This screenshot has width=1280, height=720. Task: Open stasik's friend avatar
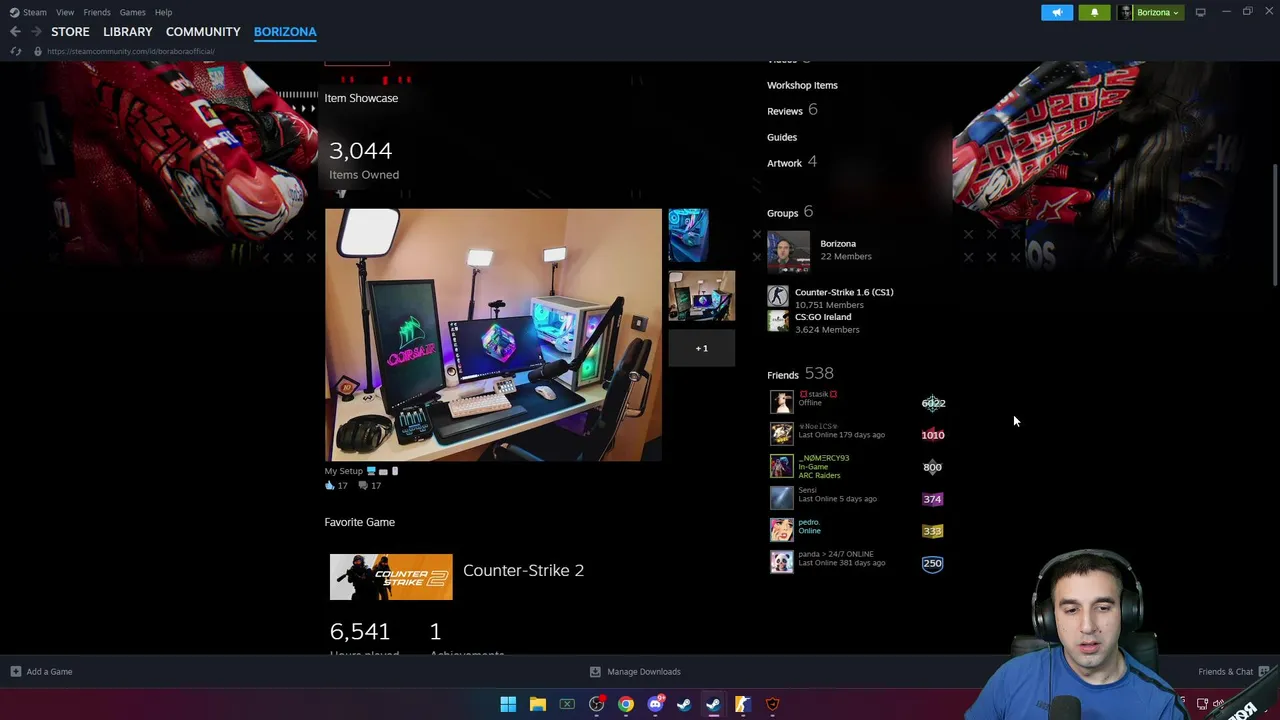[781, 402]
